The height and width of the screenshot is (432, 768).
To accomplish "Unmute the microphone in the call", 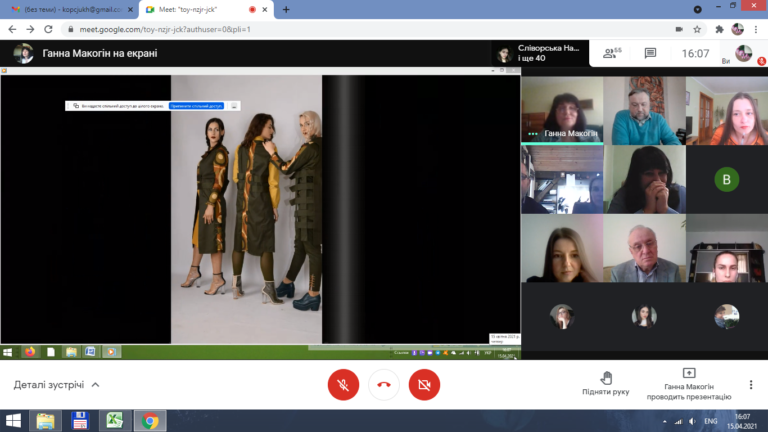I will pyautogui.click(x=343, y=385).
